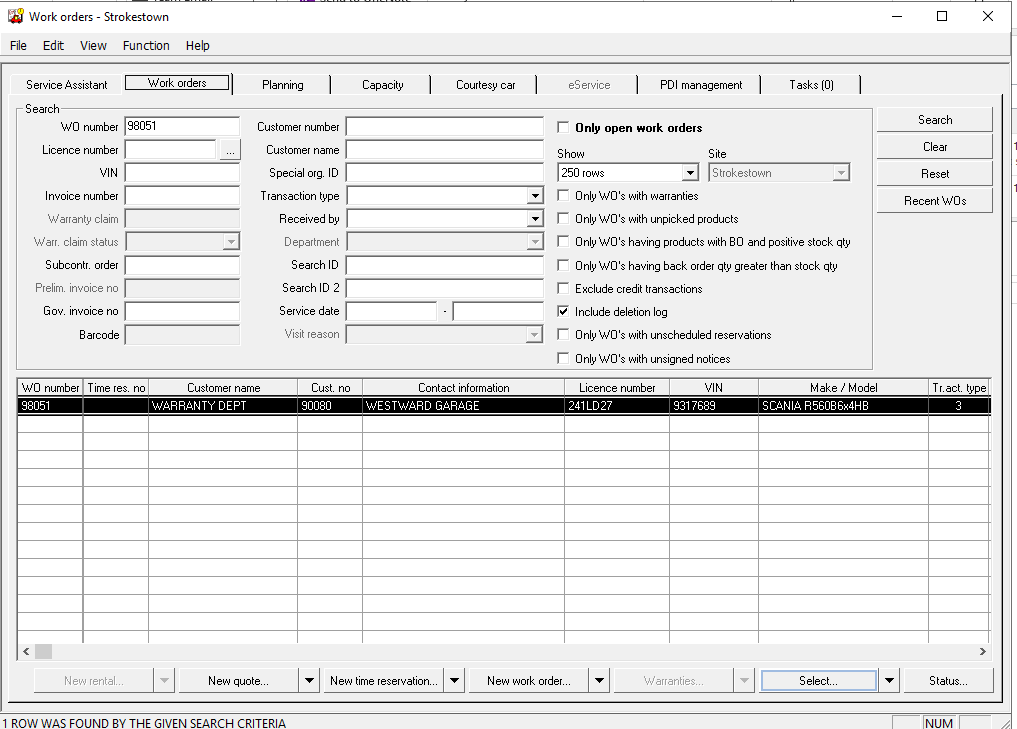
Task: Select the Work orders tab
Action: coord(177,83)
